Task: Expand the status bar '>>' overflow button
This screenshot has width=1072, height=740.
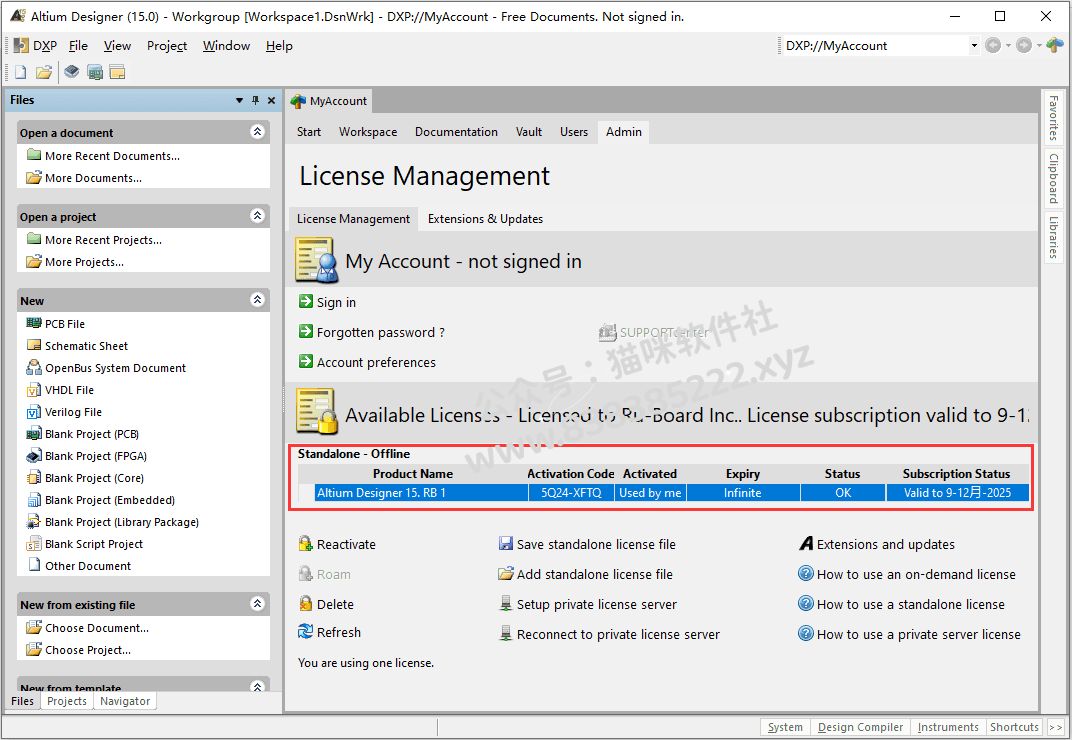Action: [x=1056, y=727]
